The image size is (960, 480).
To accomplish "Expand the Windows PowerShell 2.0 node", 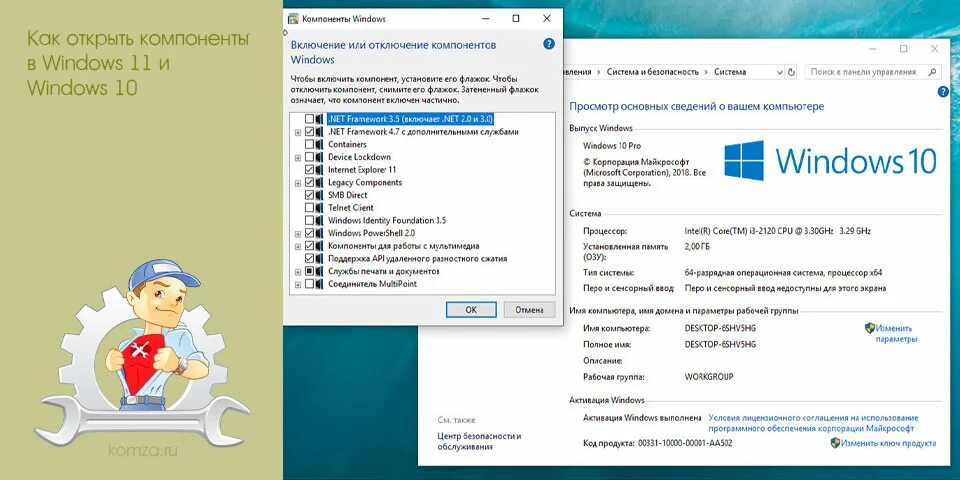I will (x=298, y=233).
